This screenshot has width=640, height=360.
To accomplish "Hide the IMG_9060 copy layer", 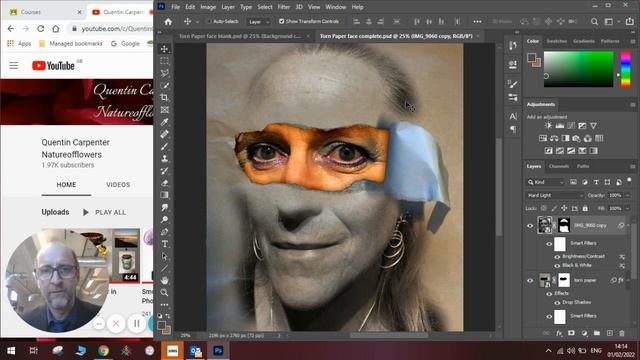I will pos(530,226).
